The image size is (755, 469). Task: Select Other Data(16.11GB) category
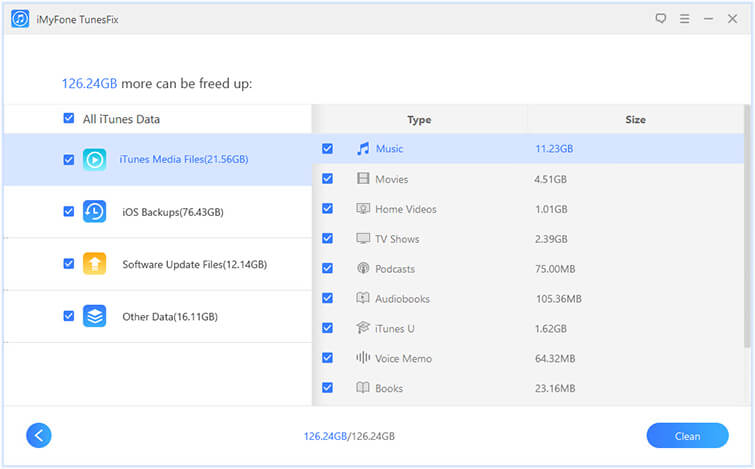pos(158,316)
